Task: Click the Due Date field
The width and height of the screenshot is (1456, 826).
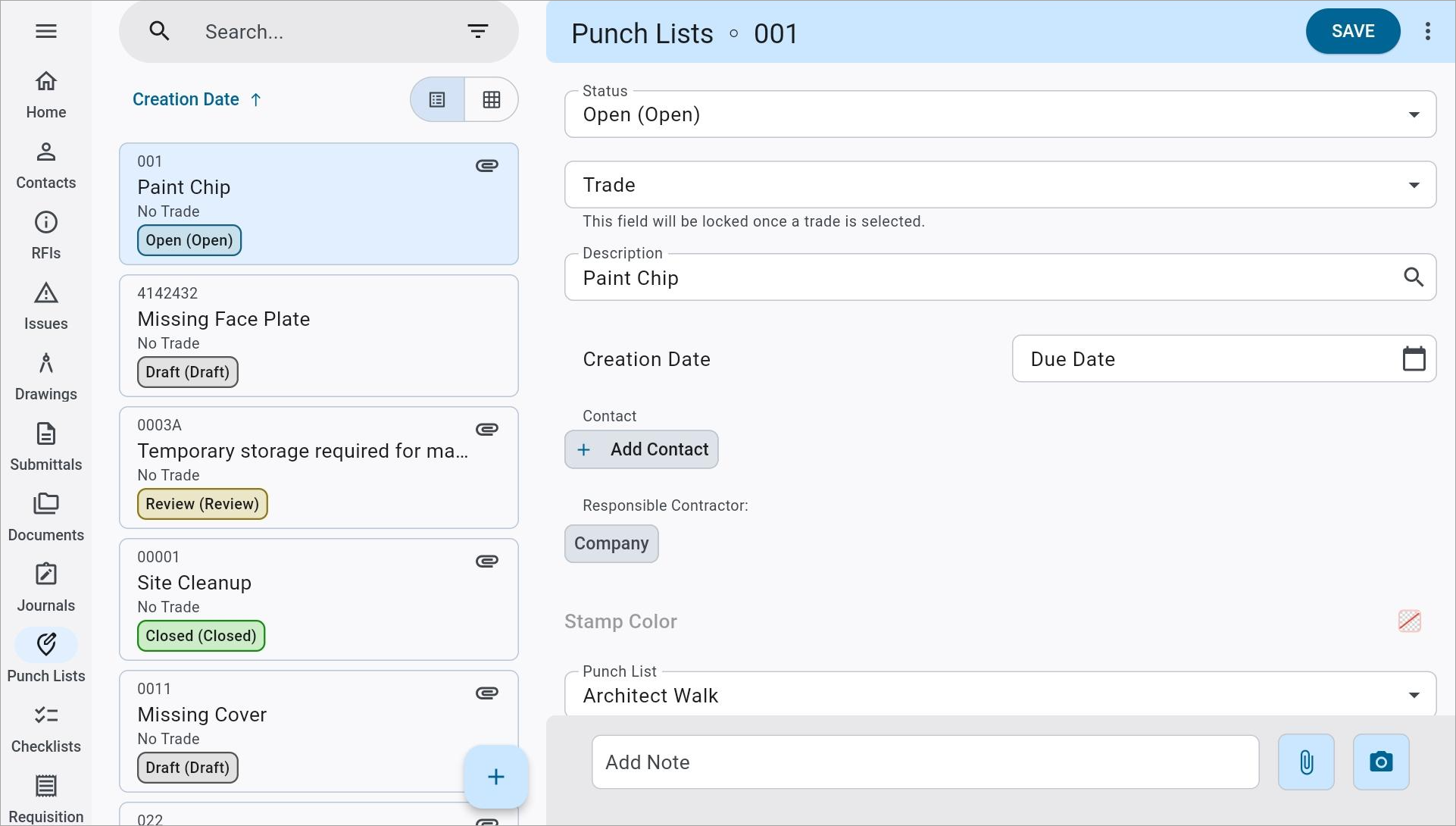Action: click(x=1224, y=358)
